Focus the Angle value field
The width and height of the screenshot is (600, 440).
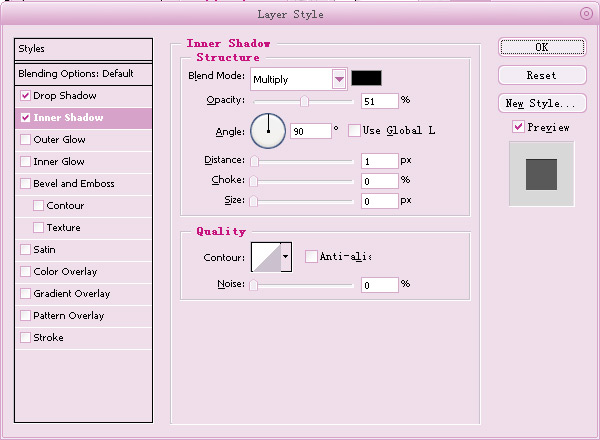coord(311,131)
